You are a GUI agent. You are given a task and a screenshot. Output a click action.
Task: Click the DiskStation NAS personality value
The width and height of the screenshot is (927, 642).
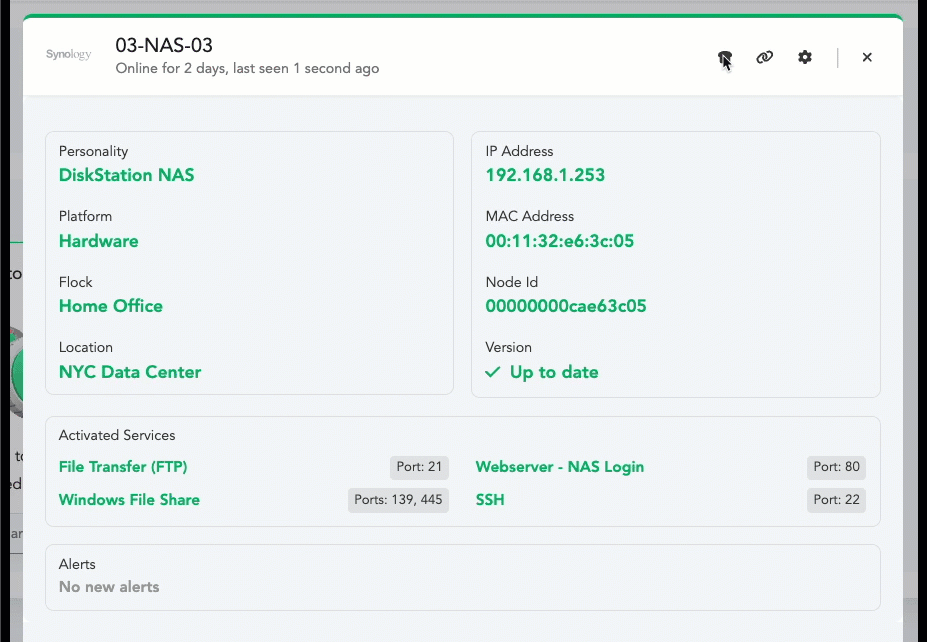[126, 175]
